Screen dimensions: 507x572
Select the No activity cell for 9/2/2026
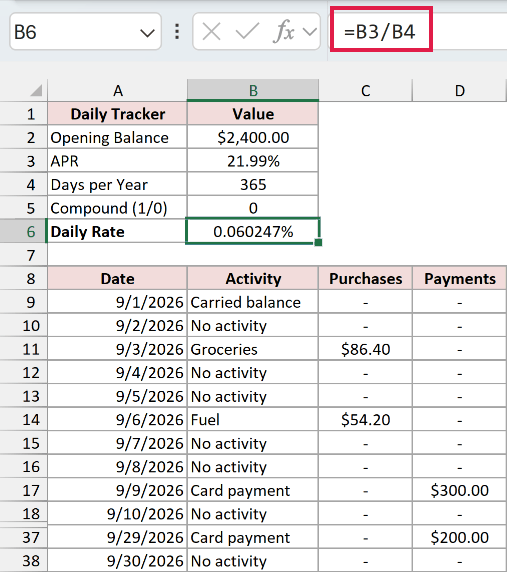(x=253, y=326)
